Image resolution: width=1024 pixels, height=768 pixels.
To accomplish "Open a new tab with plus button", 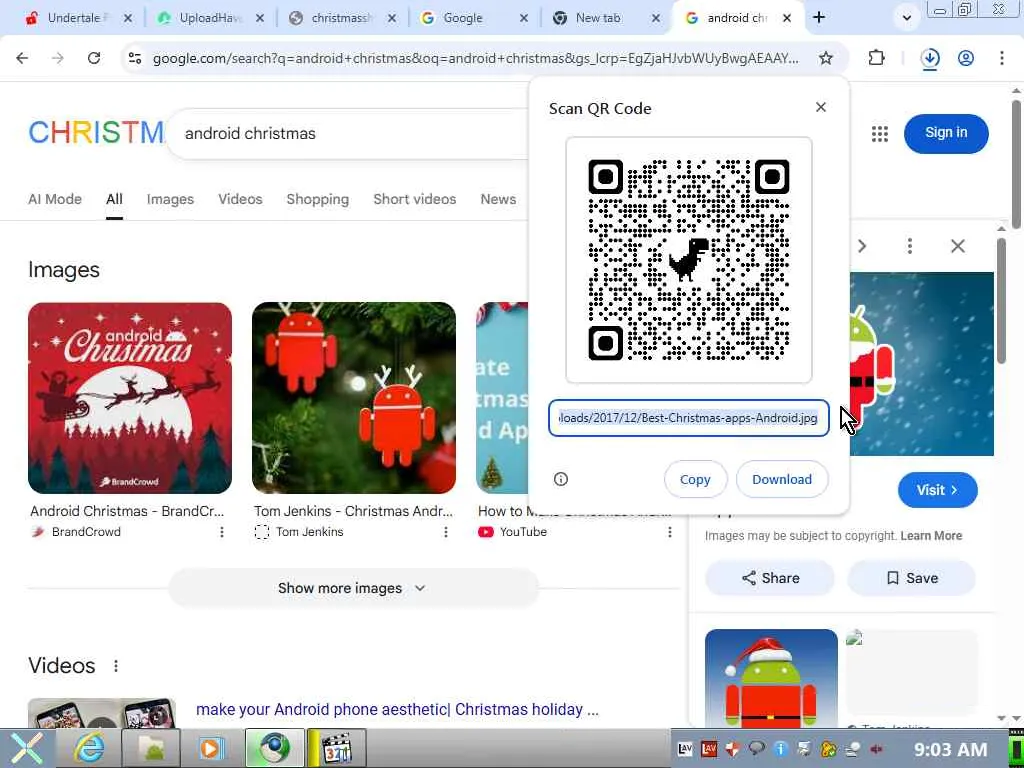I will [819, 18].
